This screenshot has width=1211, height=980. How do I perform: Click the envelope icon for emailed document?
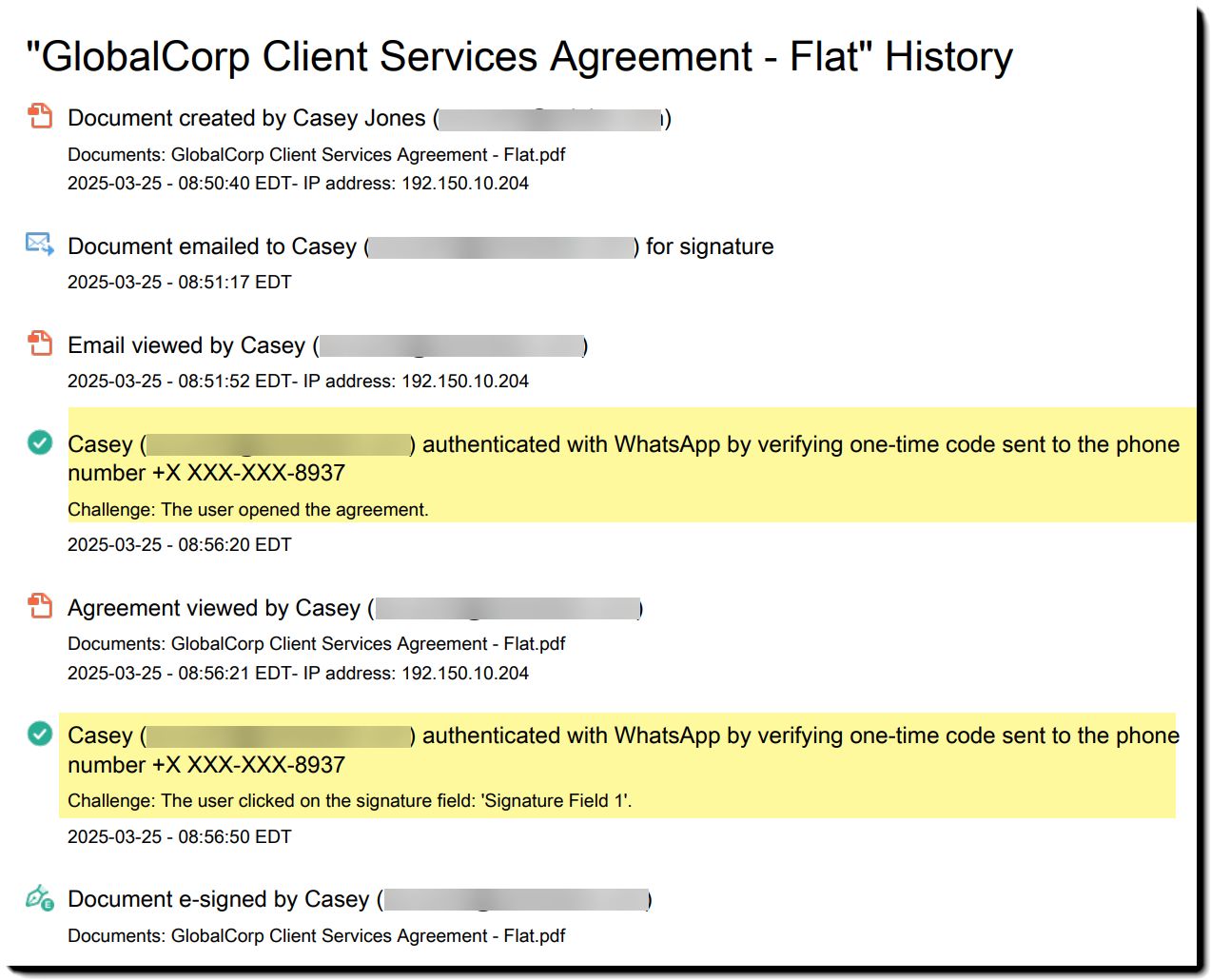pyautogui.click(x=40, y=245)
